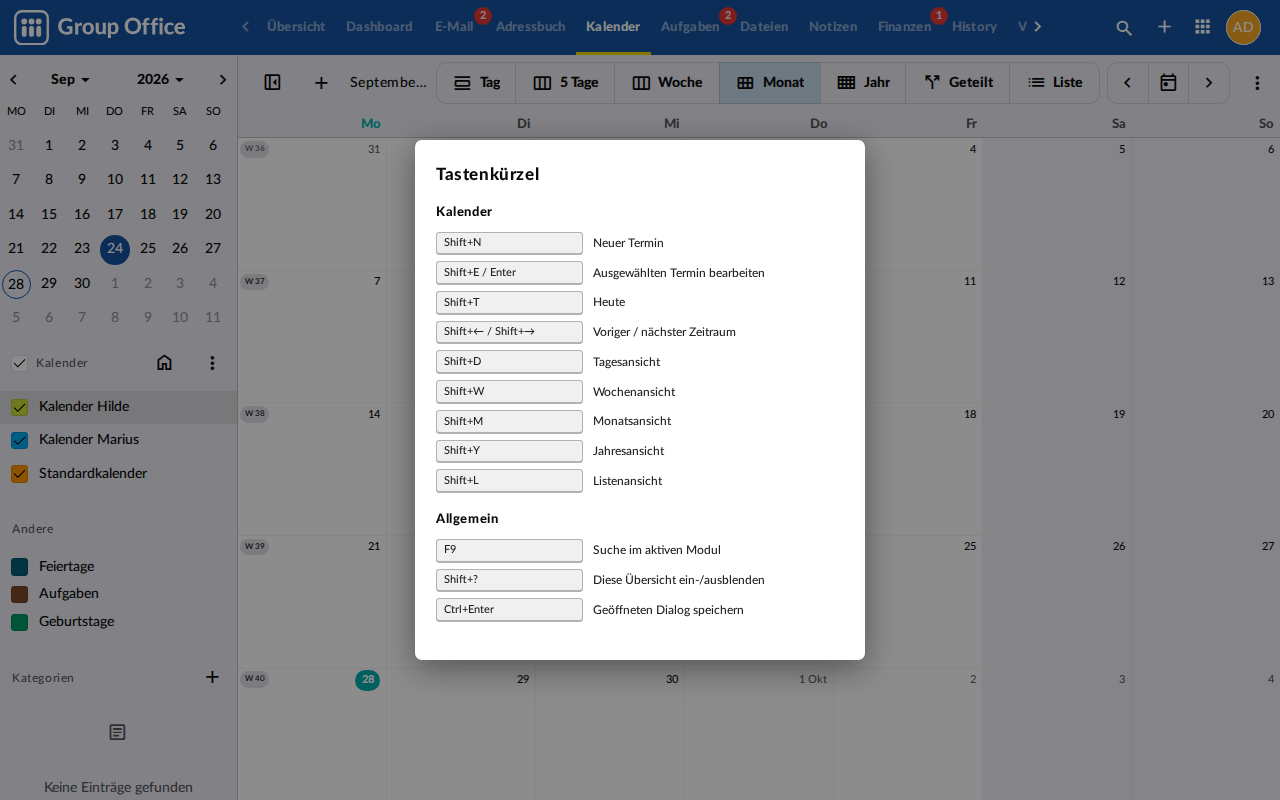
Task: Toggle Feiertage calendar checkbox
Action: (19, 567)
